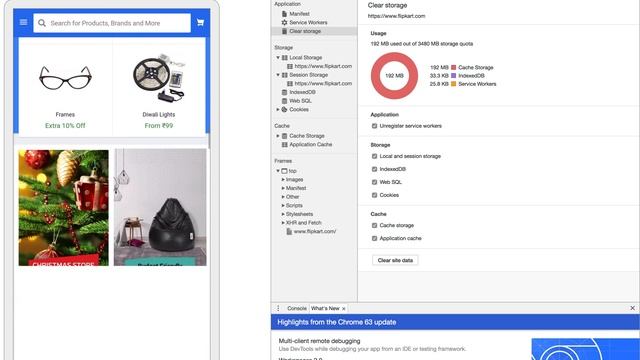
Task: Click Highlights from the Chrome 63 update
Action: click(337, 322)
